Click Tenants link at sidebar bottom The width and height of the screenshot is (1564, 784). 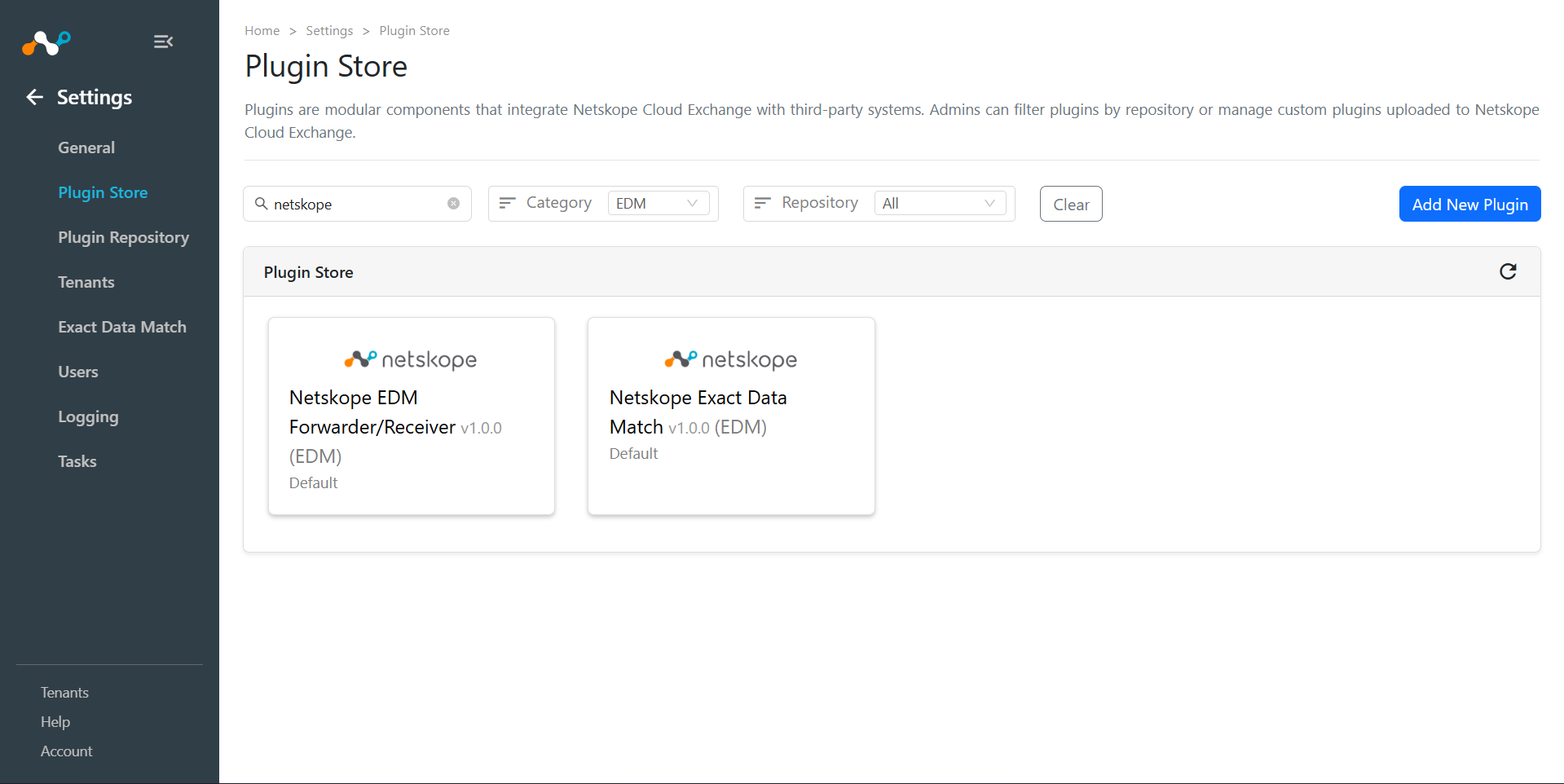coord(64,693)
